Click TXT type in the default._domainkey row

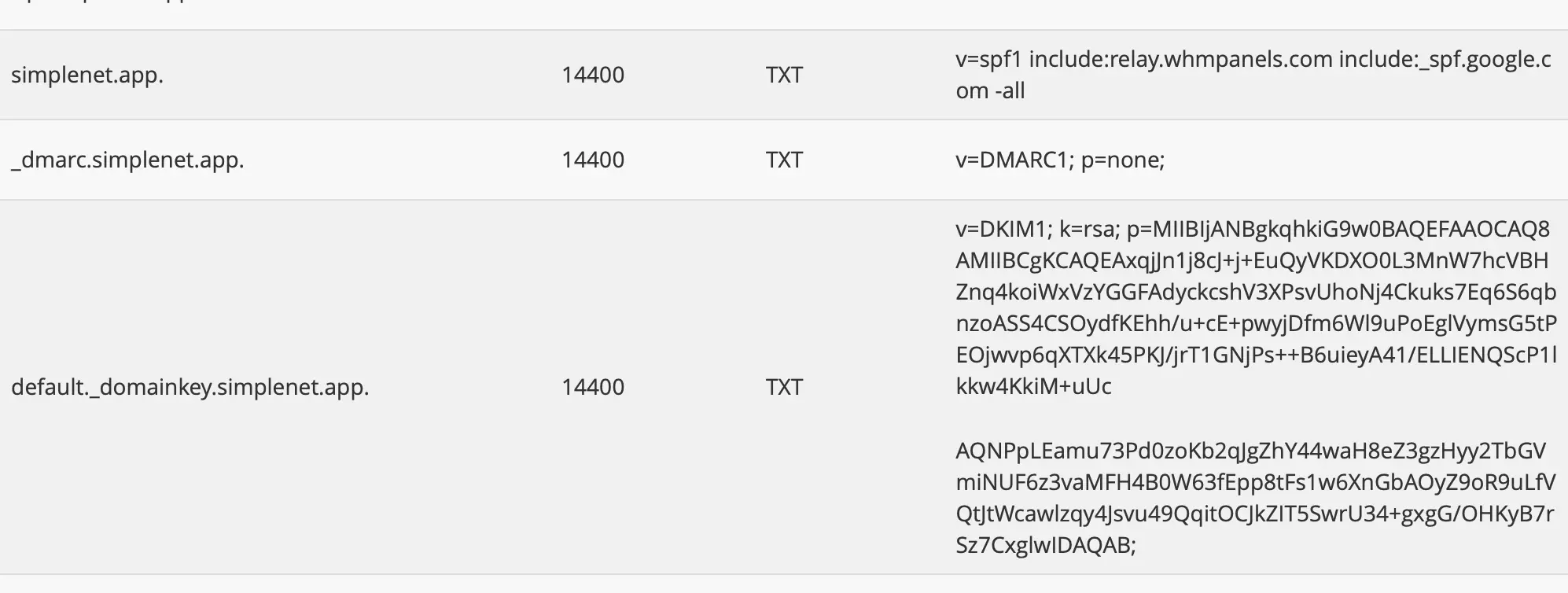click(784, 387)
